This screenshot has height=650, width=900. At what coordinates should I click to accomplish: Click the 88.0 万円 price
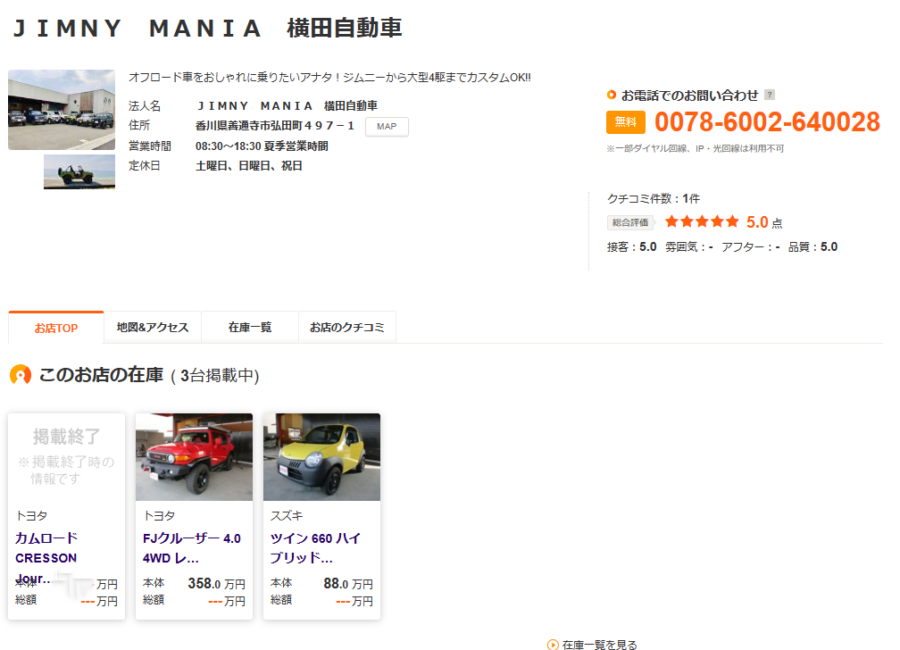(x=348, y=583)
